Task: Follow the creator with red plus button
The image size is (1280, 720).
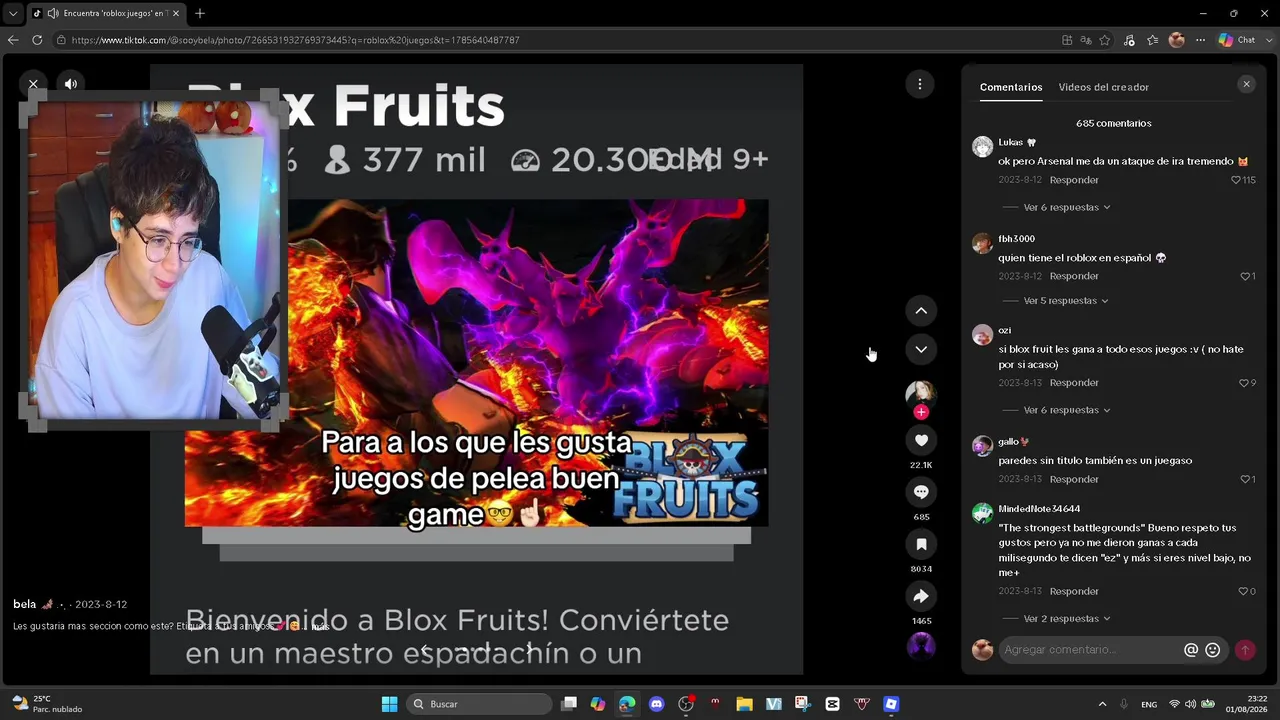Action: [x=921, y=412]
